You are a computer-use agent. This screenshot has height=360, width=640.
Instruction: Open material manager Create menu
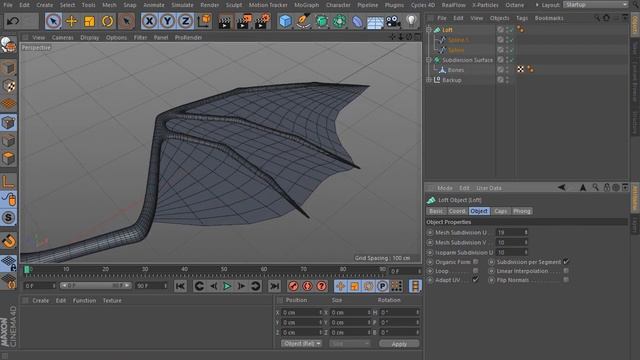40,300
